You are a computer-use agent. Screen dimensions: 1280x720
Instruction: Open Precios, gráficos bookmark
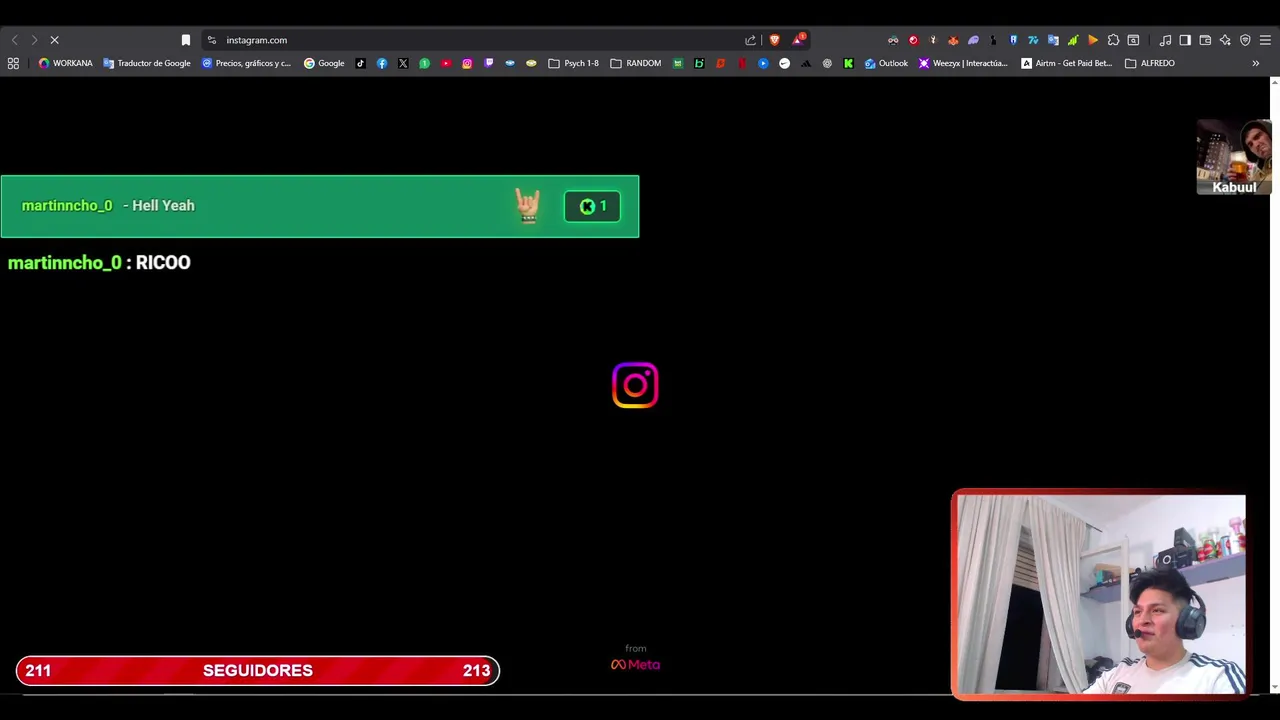pyautogui.click(x=246, y=63)
